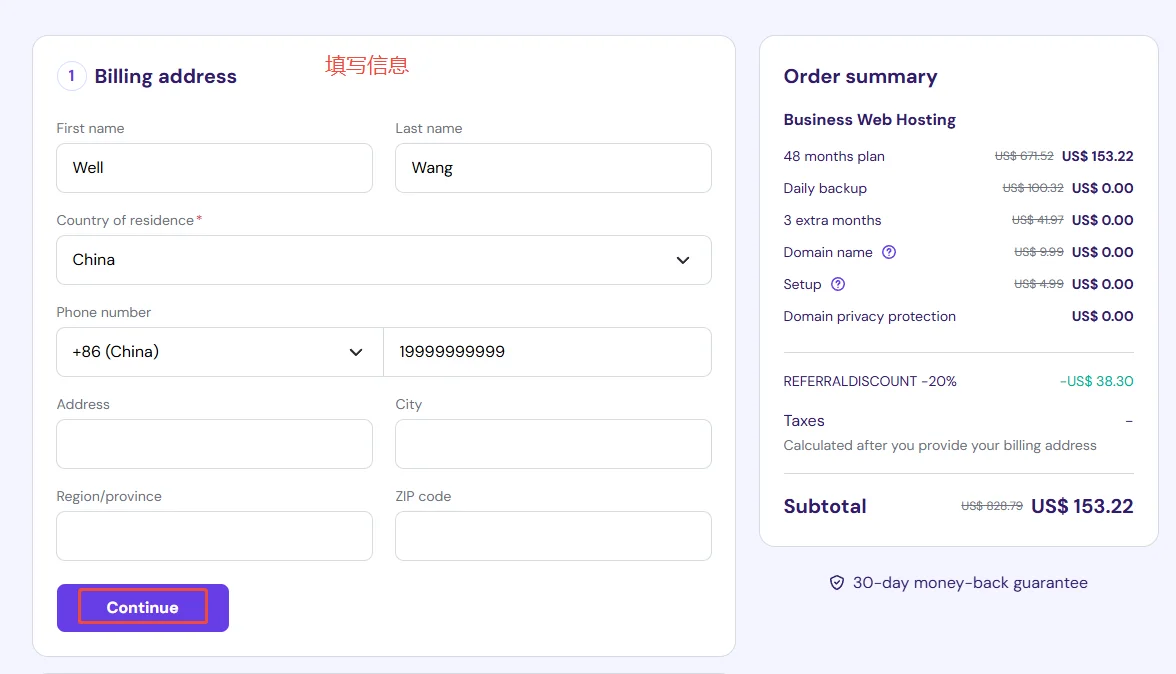Click the phone number field 19999999999
Image resolution: width=1176 pixels, height=674 pixels.
coord(548,352)
